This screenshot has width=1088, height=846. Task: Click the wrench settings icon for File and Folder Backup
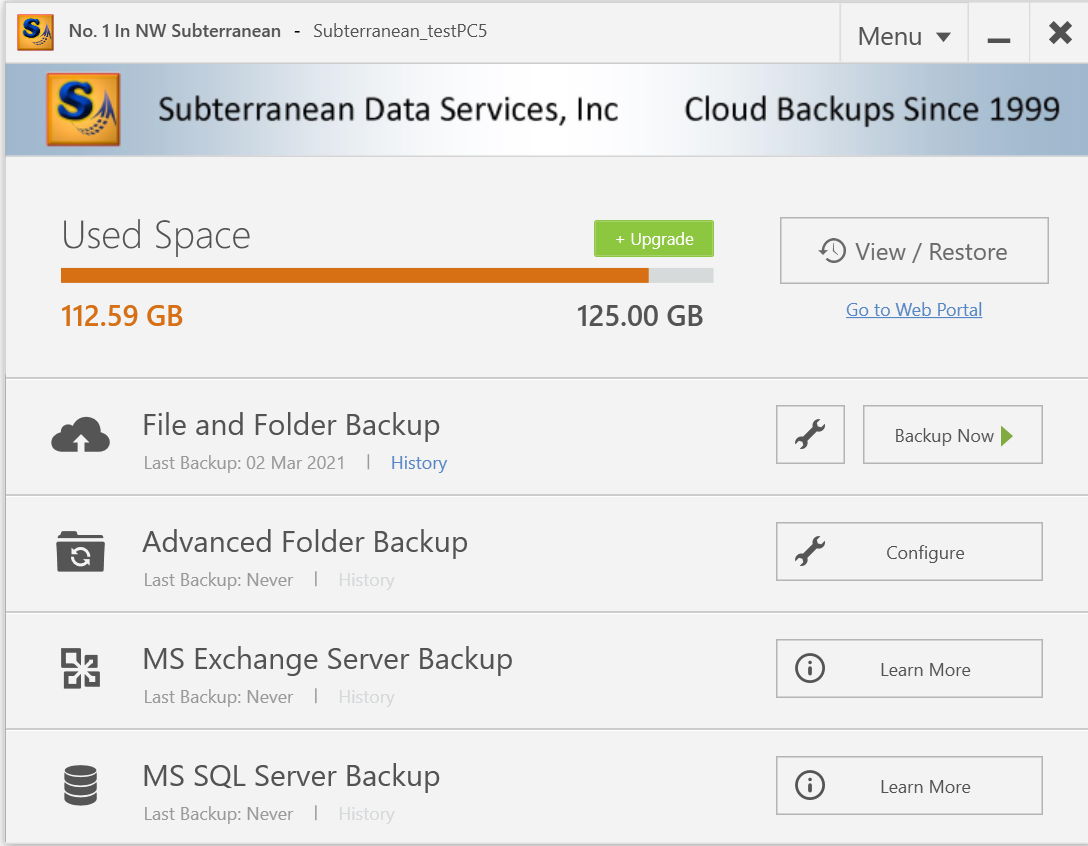[810, 435]
